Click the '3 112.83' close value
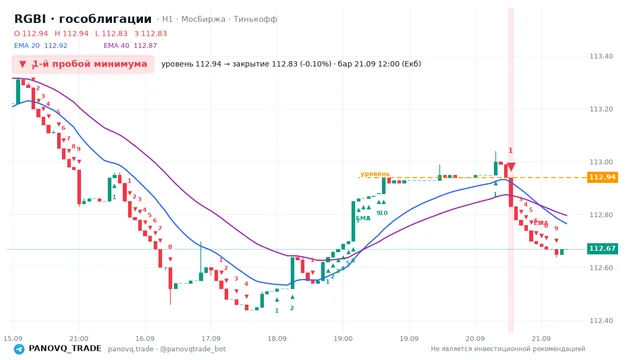640x360 pixels. click(151, 33)
